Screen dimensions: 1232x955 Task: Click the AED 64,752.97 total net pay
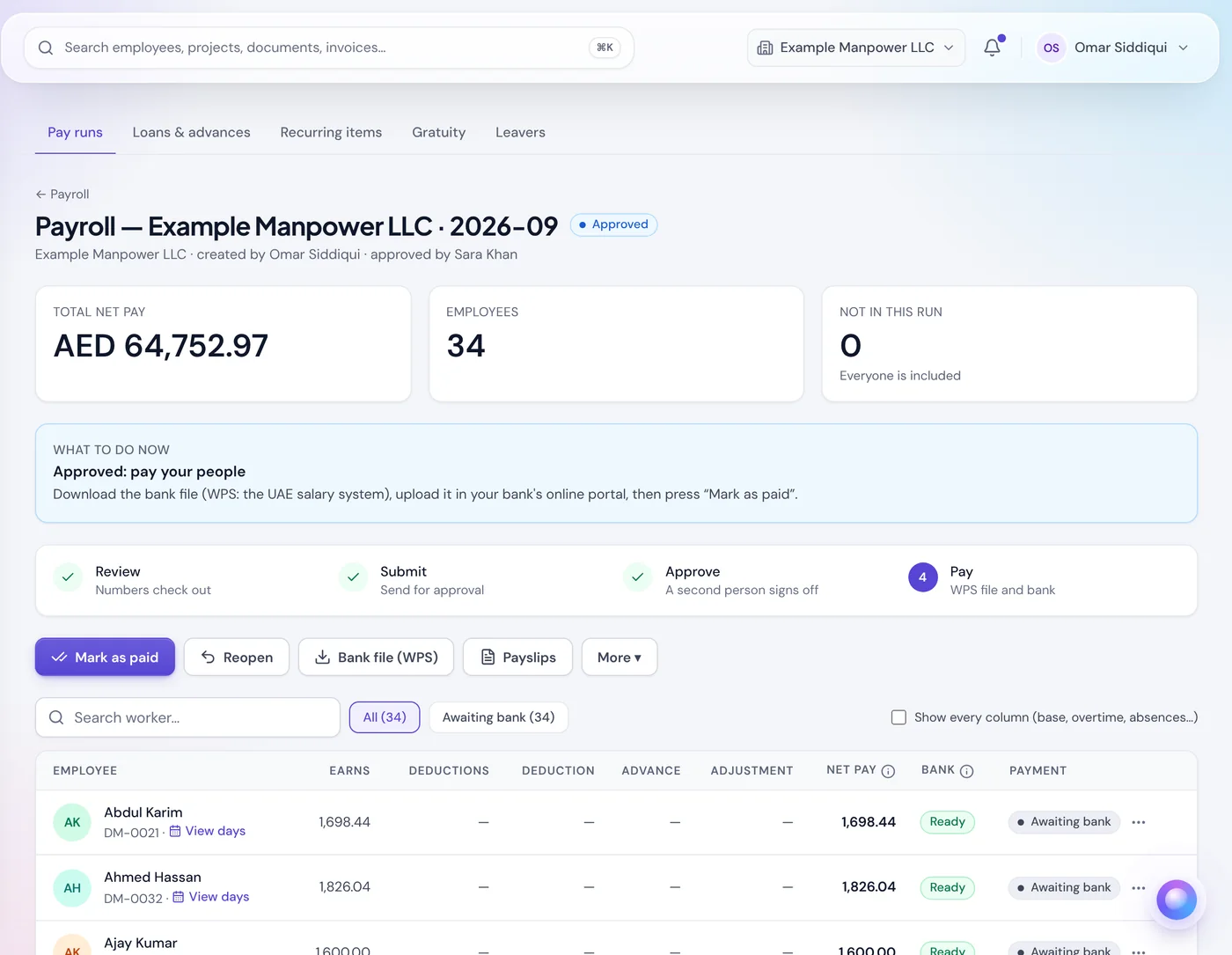click(x=161, y=346)
